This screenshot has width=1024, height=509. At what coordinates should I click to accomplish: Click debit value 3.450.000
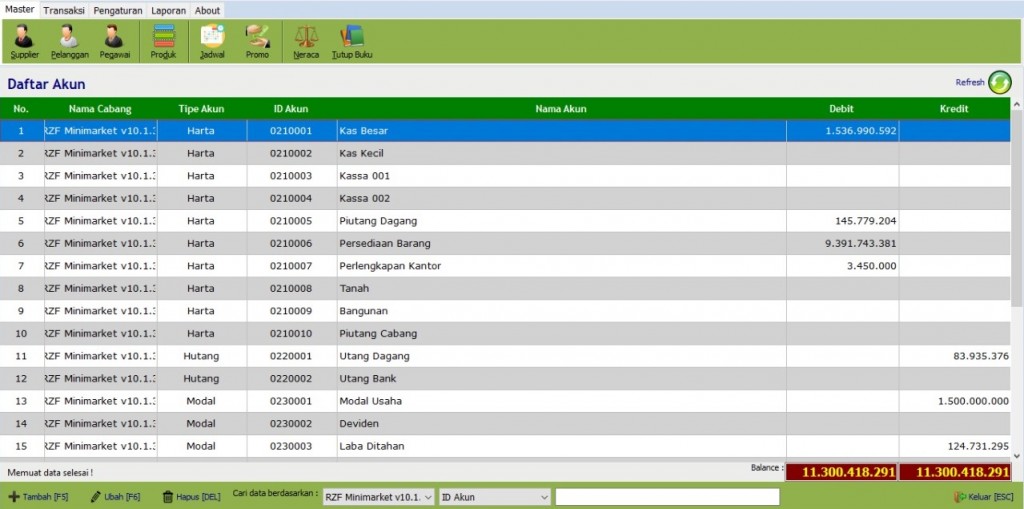[x=871, y=266]
